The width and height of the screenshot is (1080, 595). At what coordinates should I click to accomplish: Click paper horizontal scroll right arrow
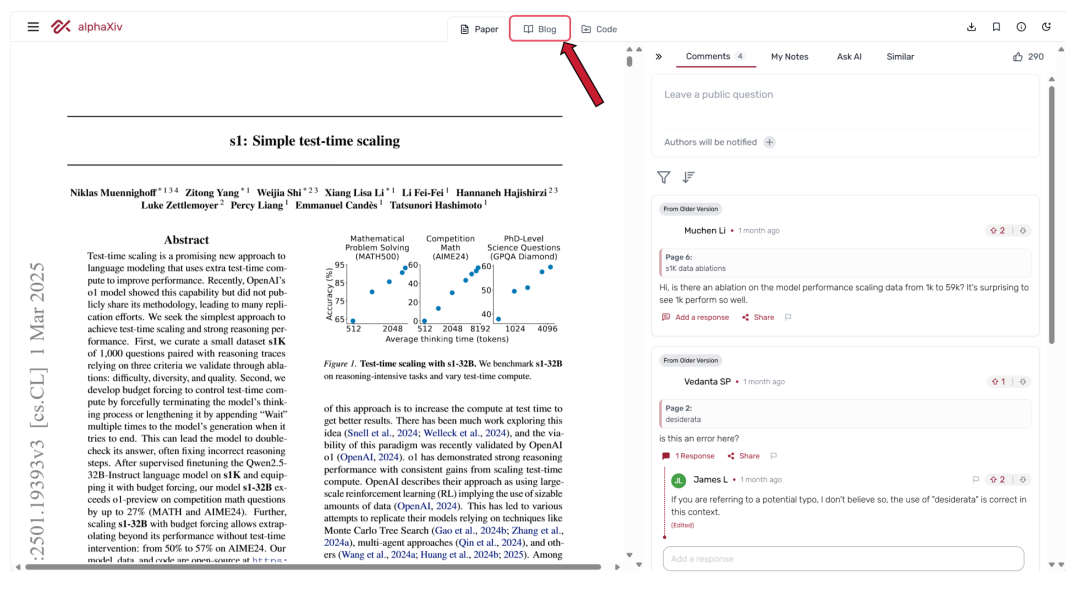617,567
